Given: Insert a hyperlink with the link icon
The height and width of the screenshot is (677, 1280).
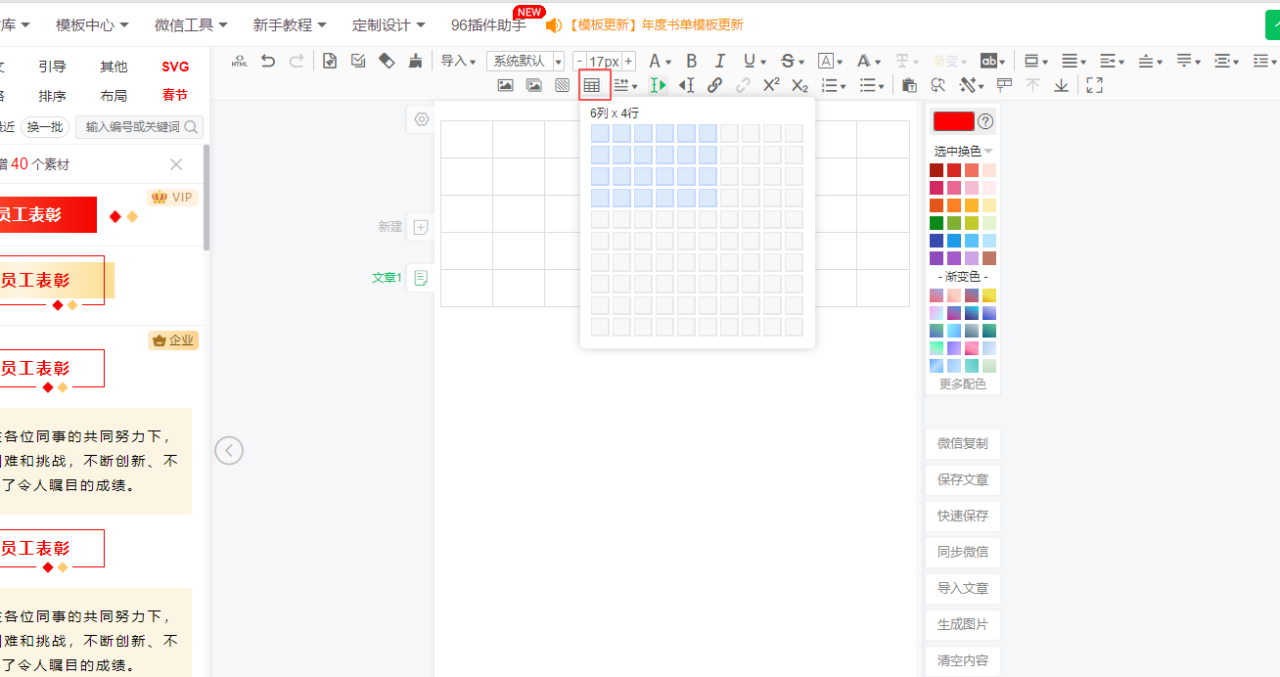Looking at the screenshot, I should [714, 86].
